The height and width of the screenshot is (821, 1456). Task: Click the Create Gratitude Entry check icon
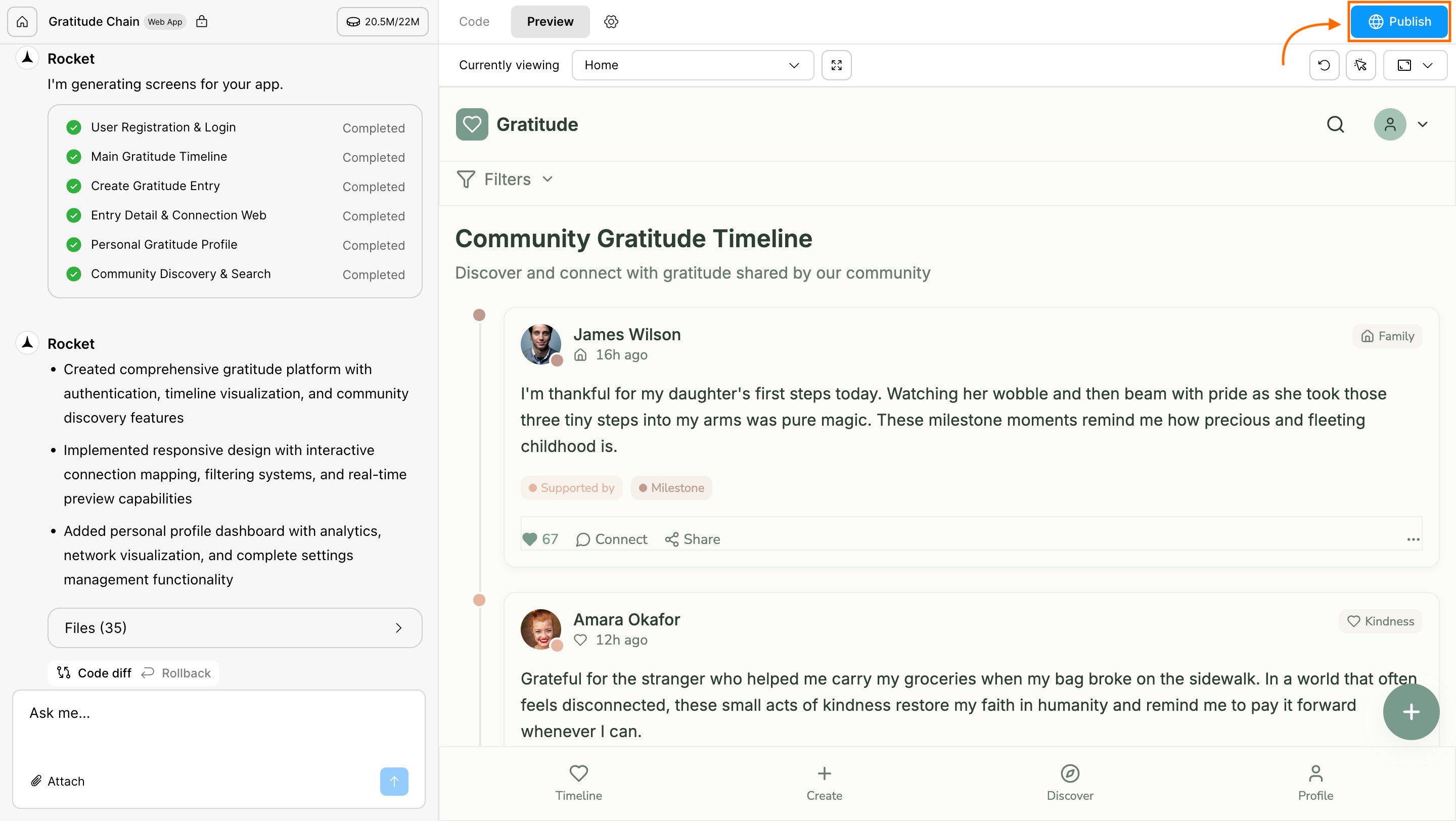click(73, 186)
